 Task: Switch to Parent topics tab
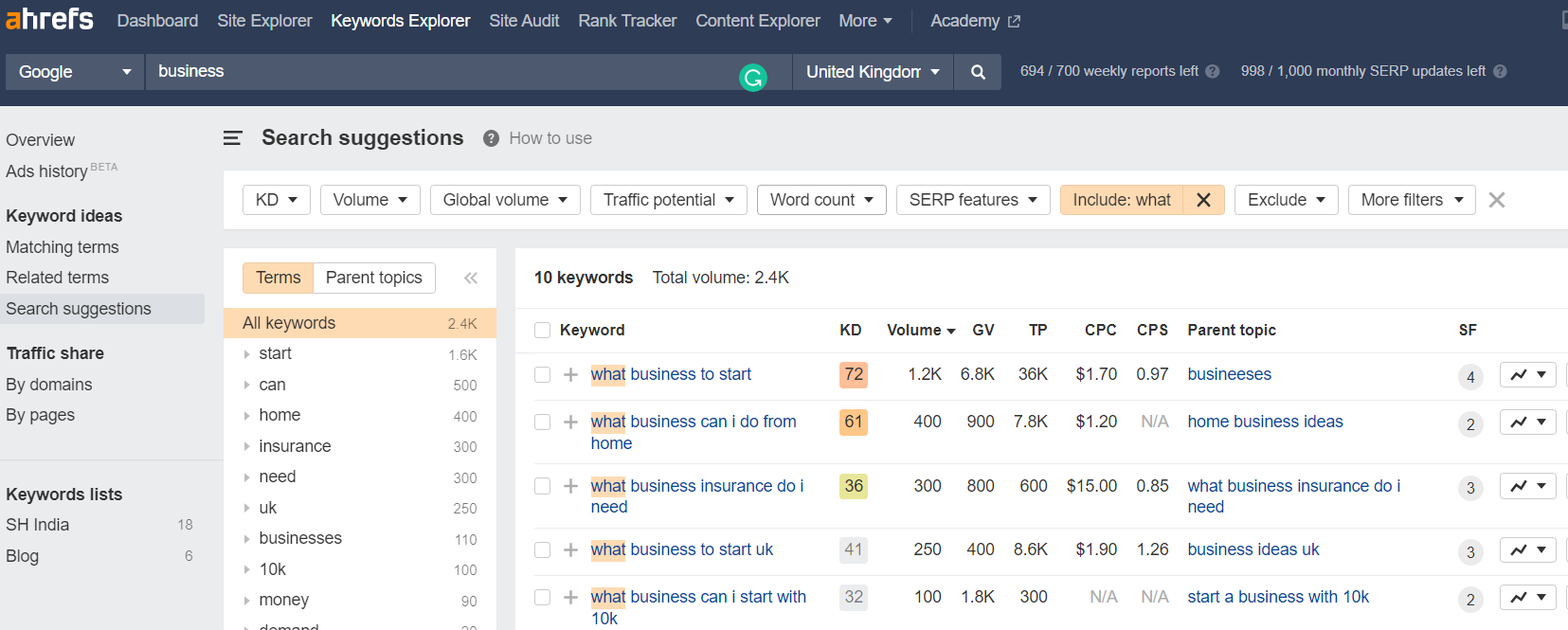point(374,278)
